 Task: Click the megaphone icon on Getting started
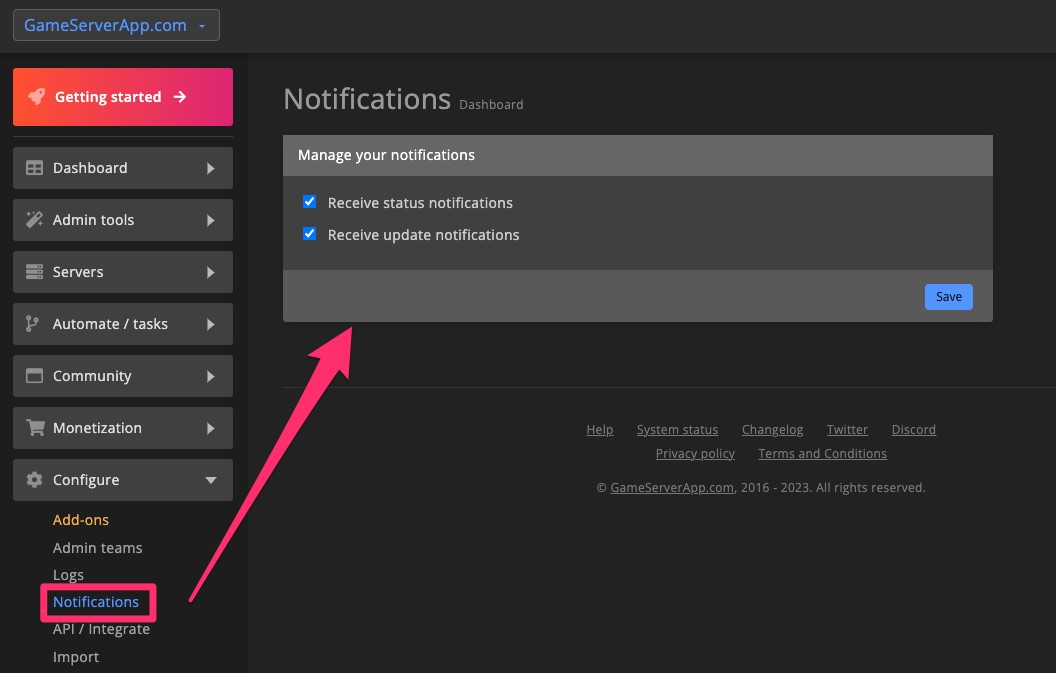click(x=37, y=96)
